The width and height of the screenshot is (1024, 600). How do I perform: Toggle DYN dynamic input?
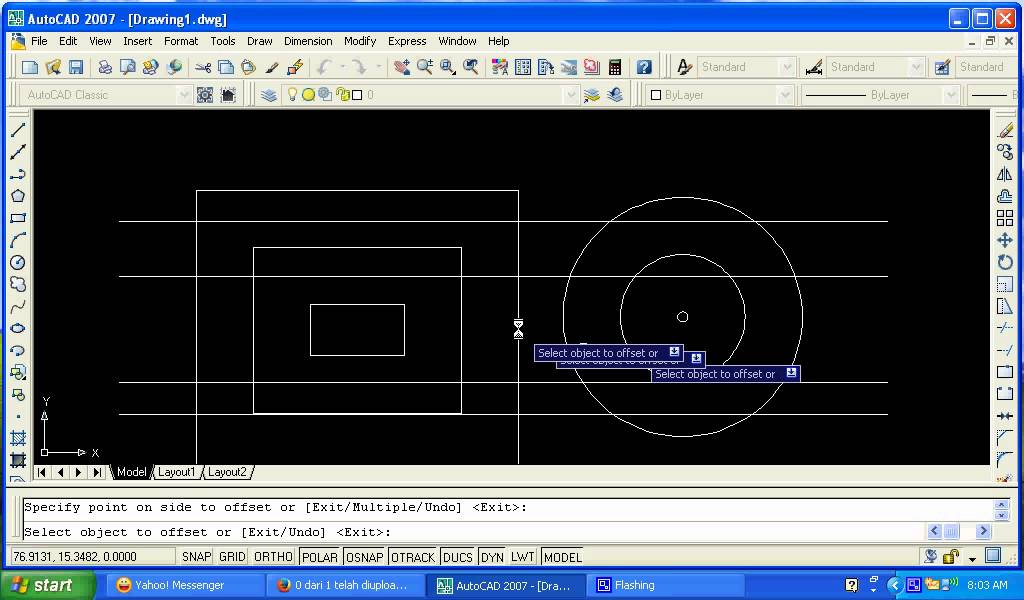click(x=492, y=557)
